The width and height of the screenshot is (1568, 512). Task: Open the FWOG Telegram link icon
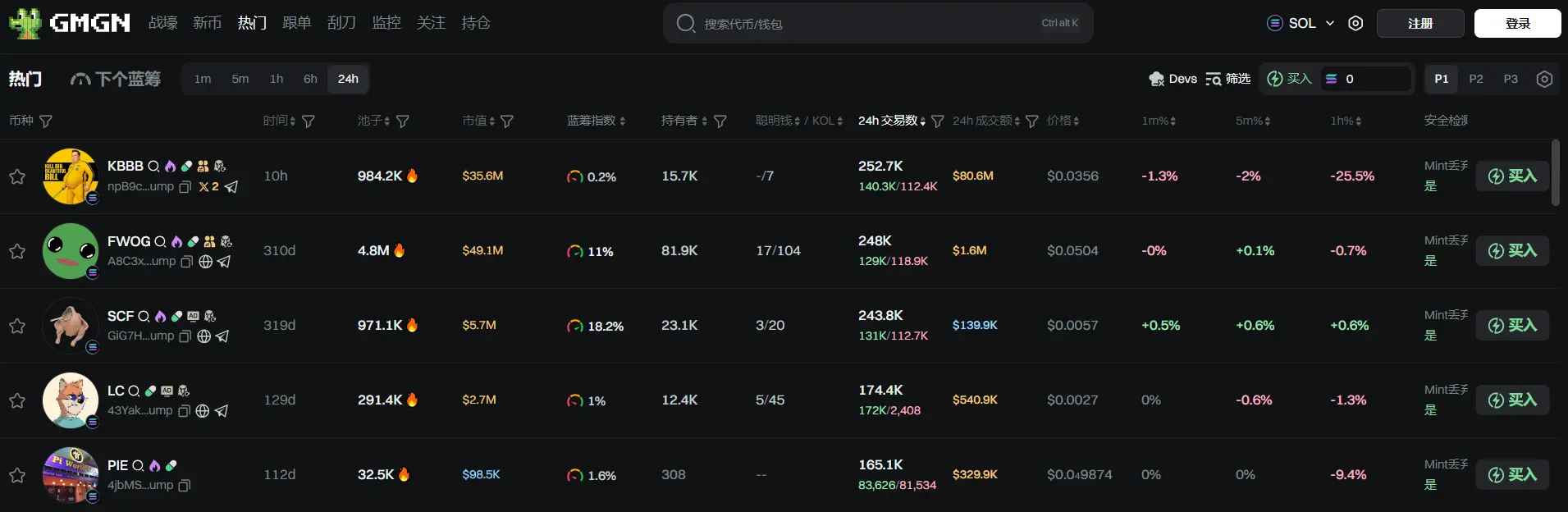click(224, 262)
